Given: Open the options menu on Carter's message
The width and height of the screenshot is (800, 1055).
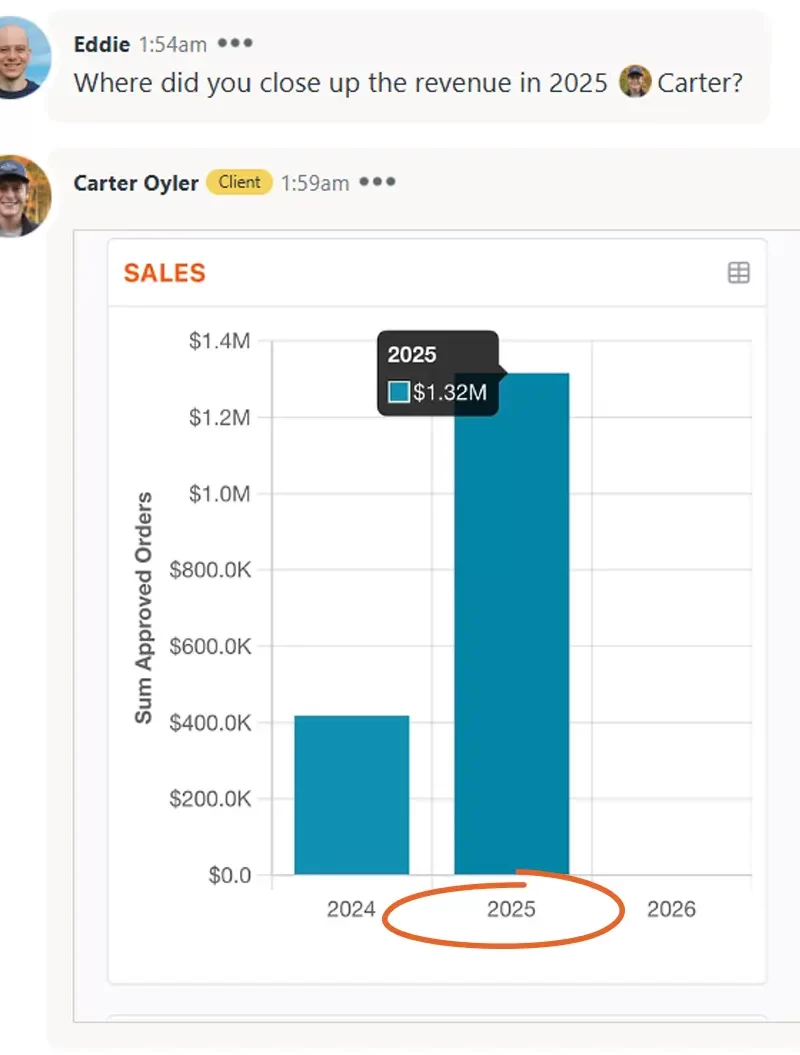Looking at the screenshot, I should (x=378, y=181).
